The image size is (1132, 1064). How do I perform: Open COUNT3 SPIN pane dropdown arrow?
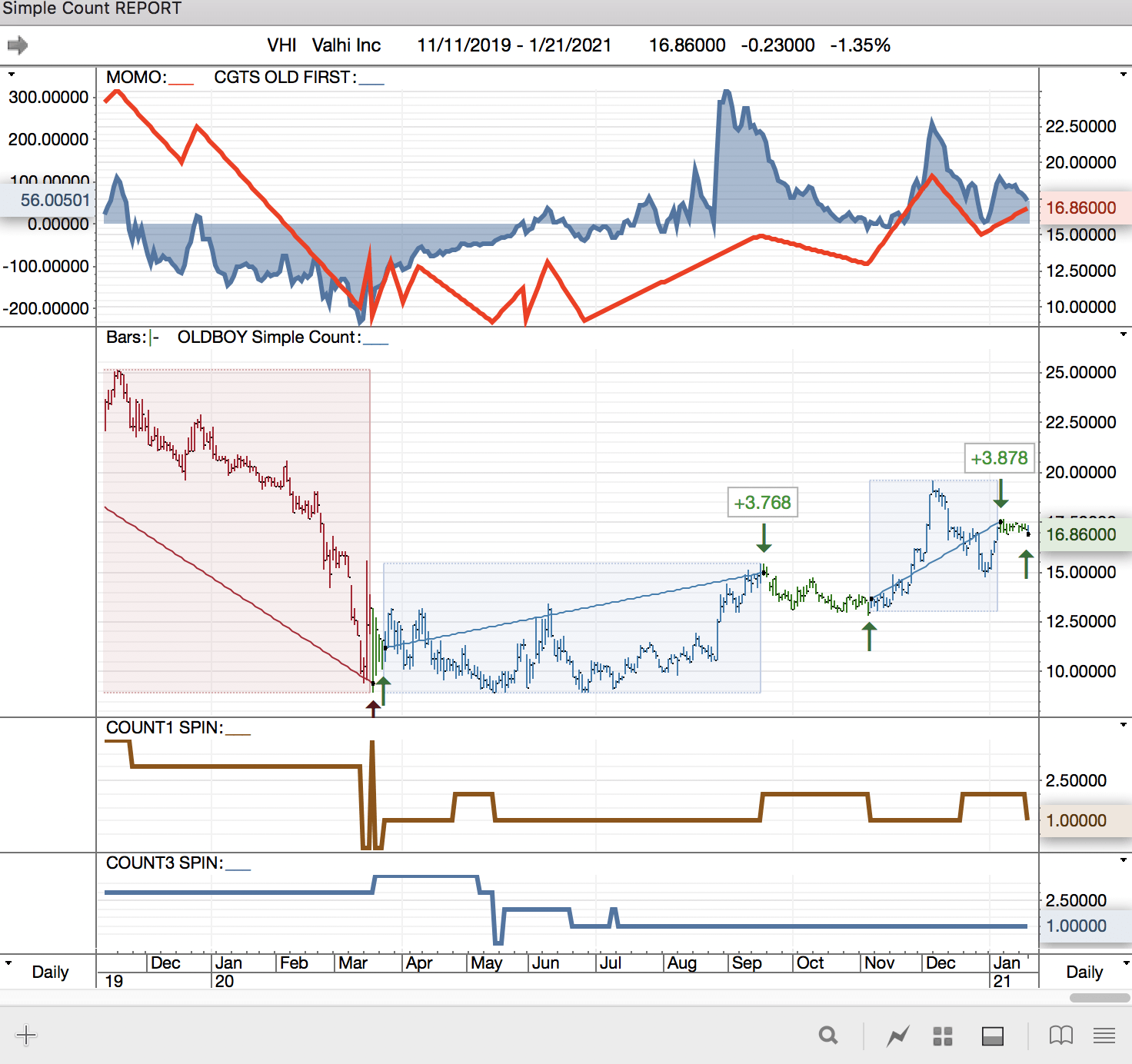click(x=1124, y=860)
